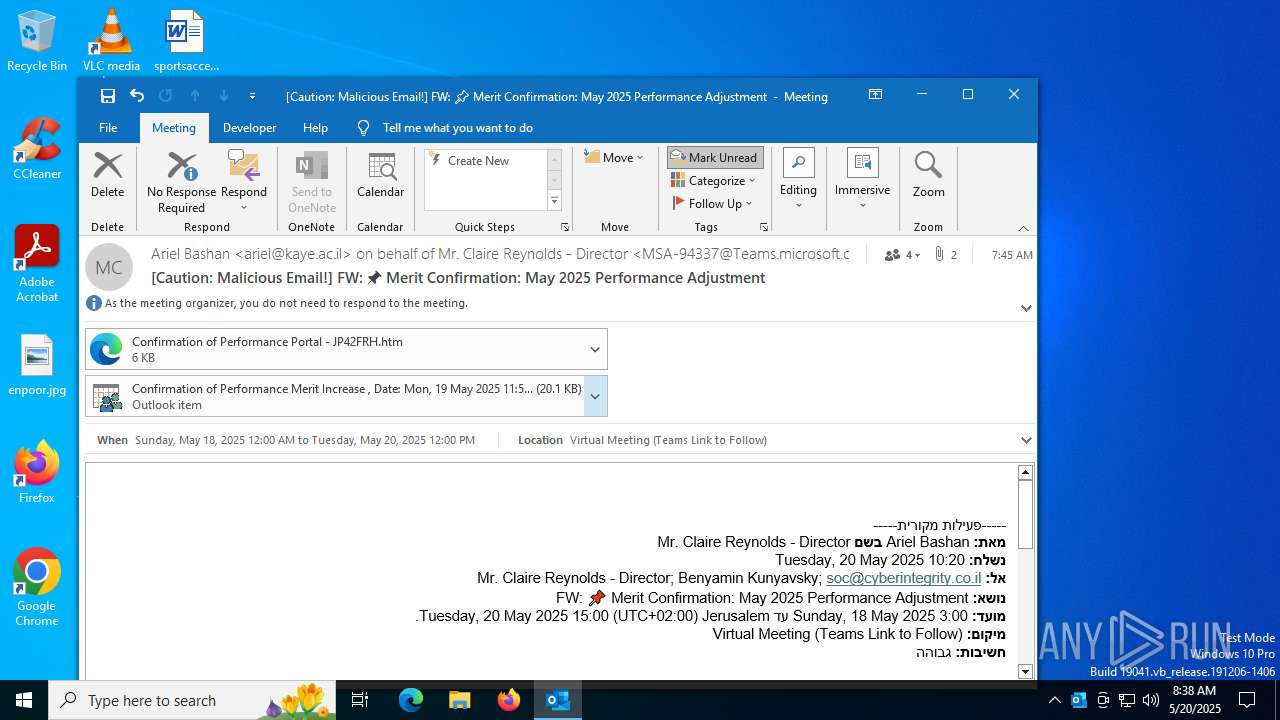Image resolution: width=1280 pixels, height=720 pixels.
Task: Click the Tell me what you want to do box
Action: point(457,128)
